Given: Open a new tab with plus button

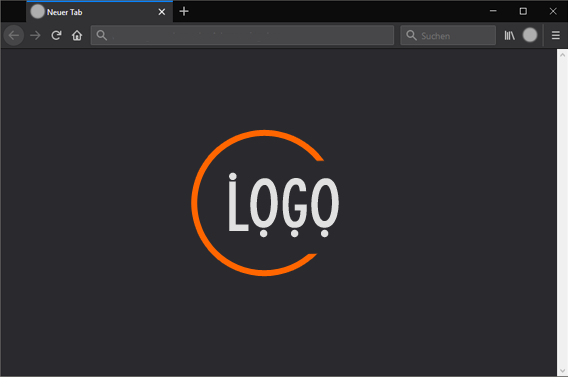Looking at the screenshot, I should point(184,12).
